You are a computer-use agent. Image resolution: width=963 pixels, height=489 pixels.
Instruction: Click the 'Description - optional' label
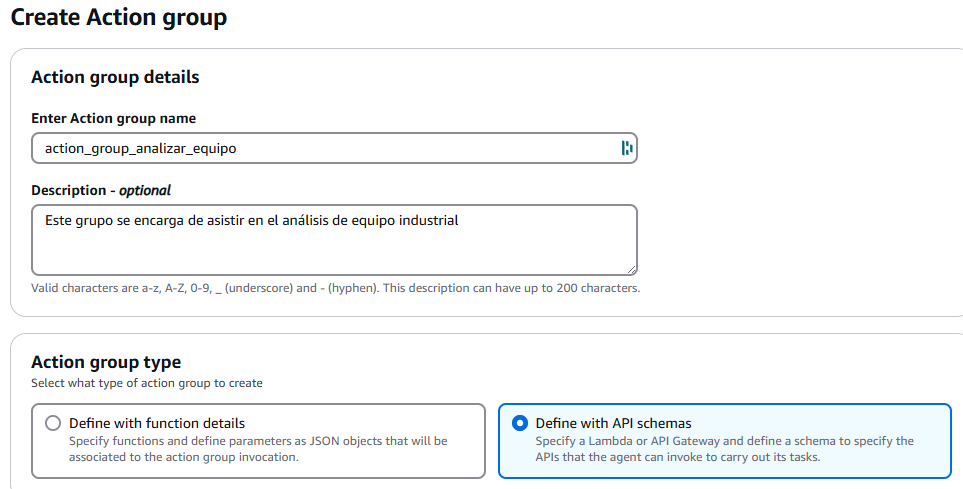click(101, 190)
